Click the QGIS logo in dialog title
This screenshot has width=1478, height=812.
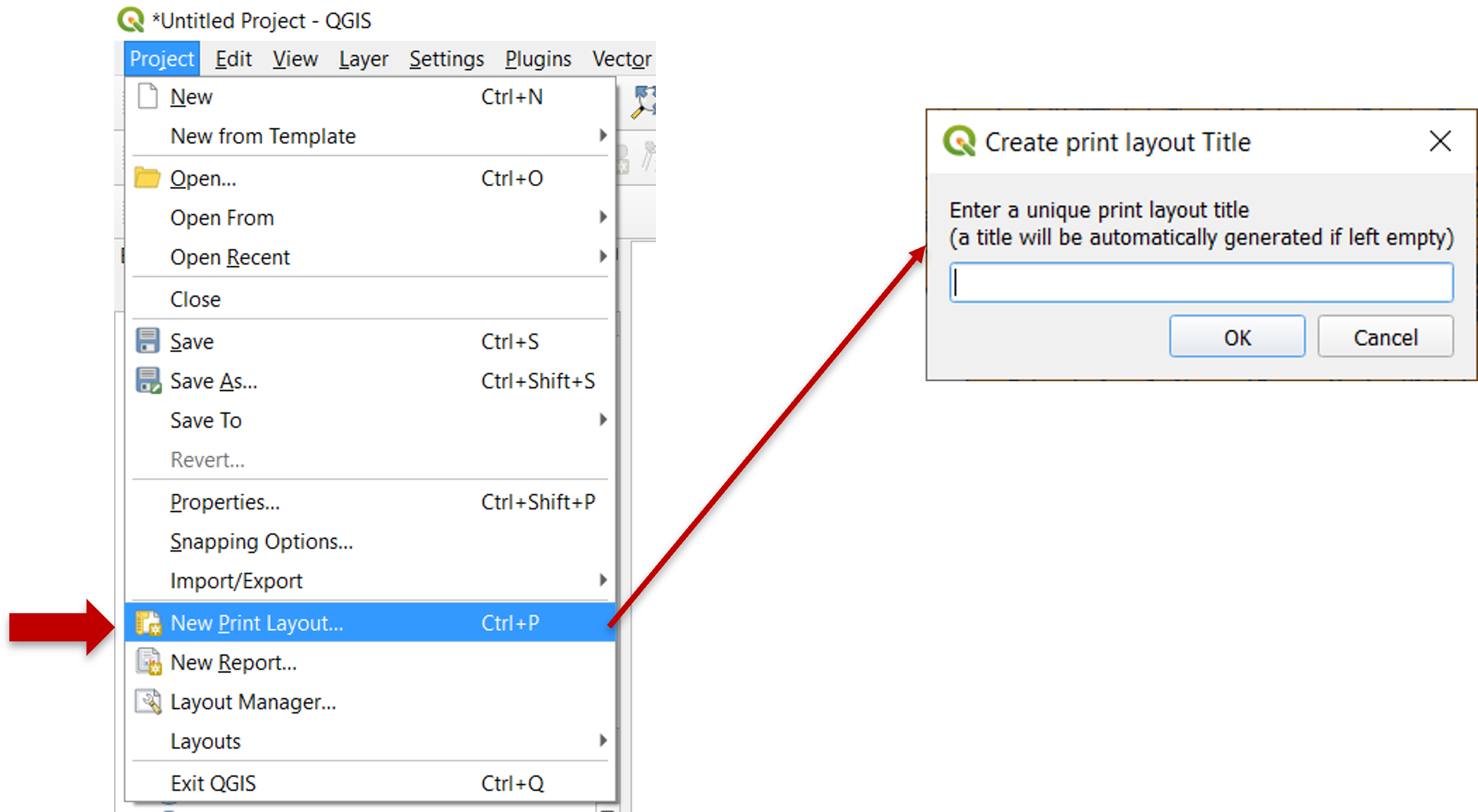[x=959, y=141]
